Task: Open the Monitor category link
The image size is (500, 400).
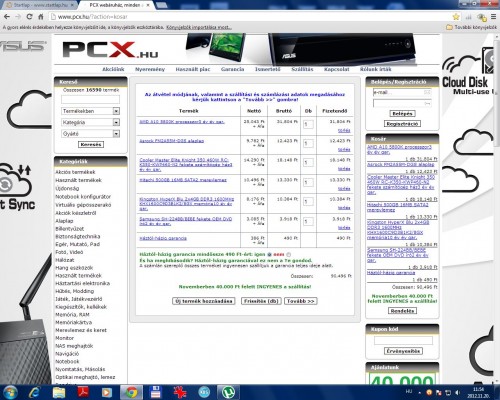Action: tap(65, 338)
